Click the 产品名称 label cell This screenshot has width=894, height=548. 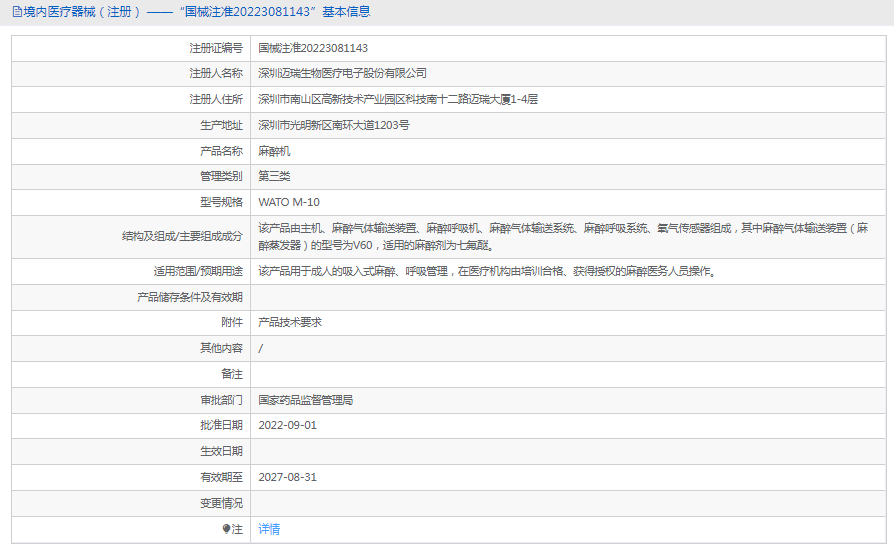(x=131, y=152)
